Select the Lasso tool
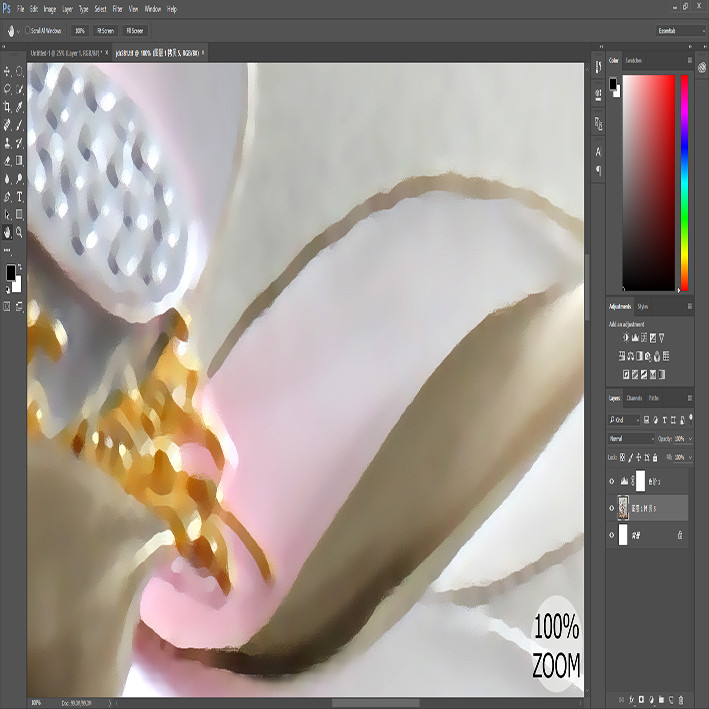 tap(7, 89)
